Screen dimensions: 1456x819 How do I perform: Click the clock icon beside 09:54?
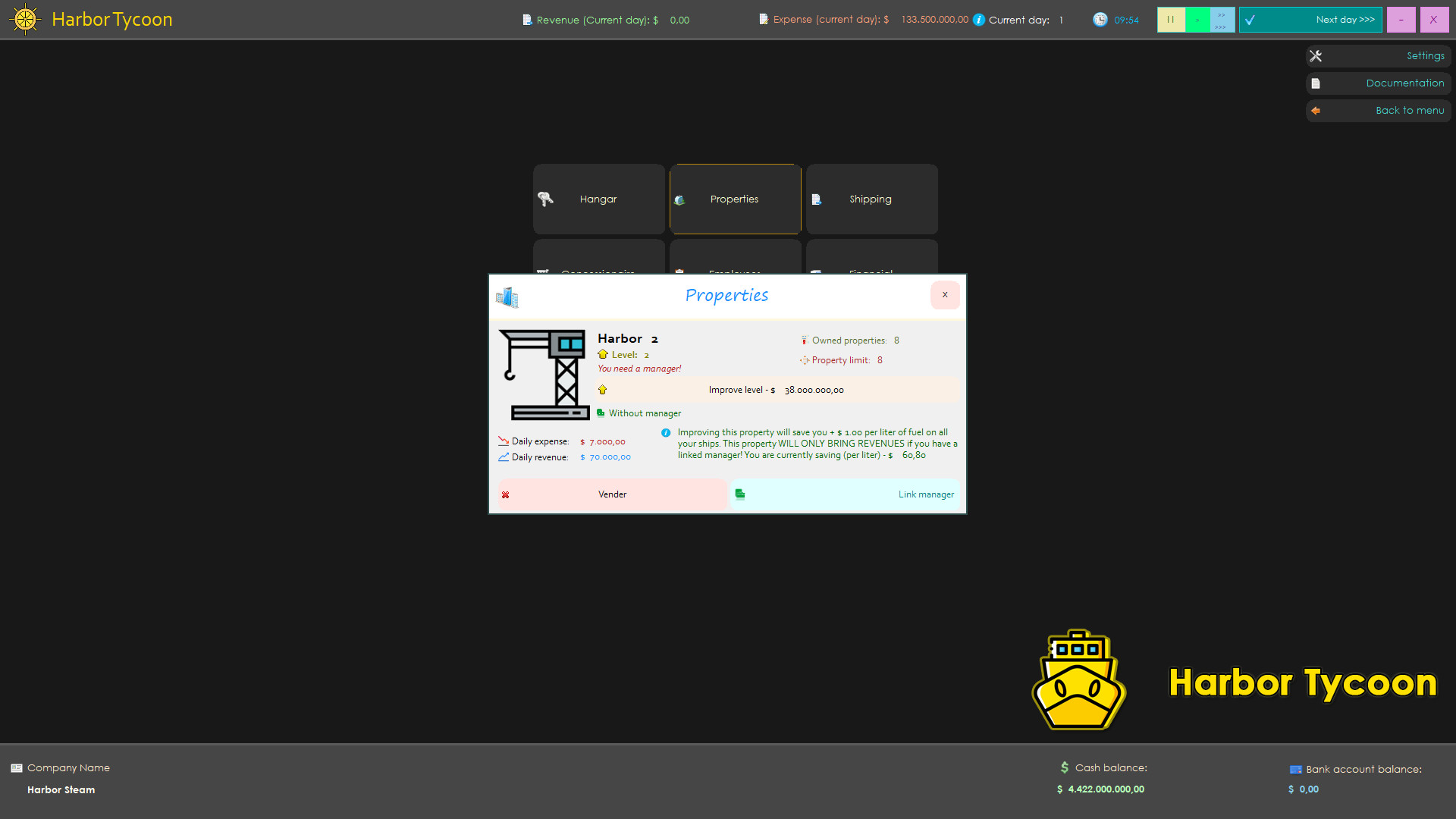coord(1100,20)
